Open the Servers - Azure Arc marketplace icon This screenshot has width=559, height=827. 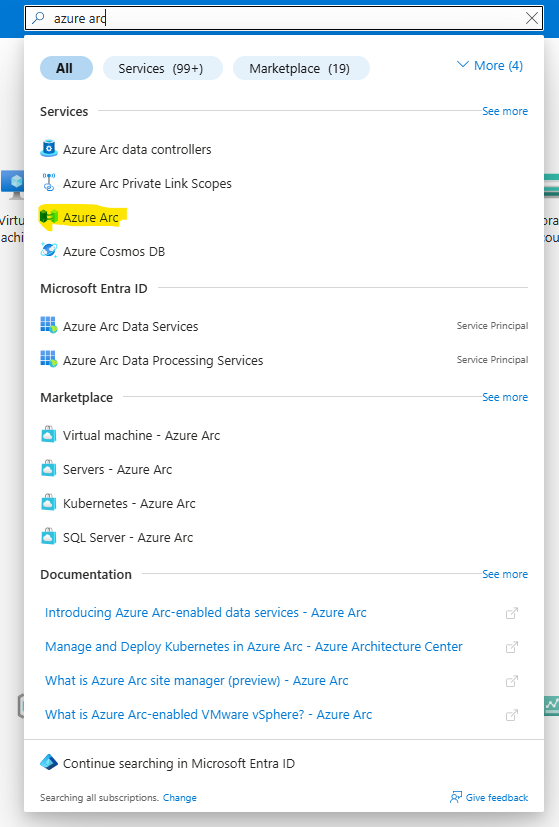point(49,469)
